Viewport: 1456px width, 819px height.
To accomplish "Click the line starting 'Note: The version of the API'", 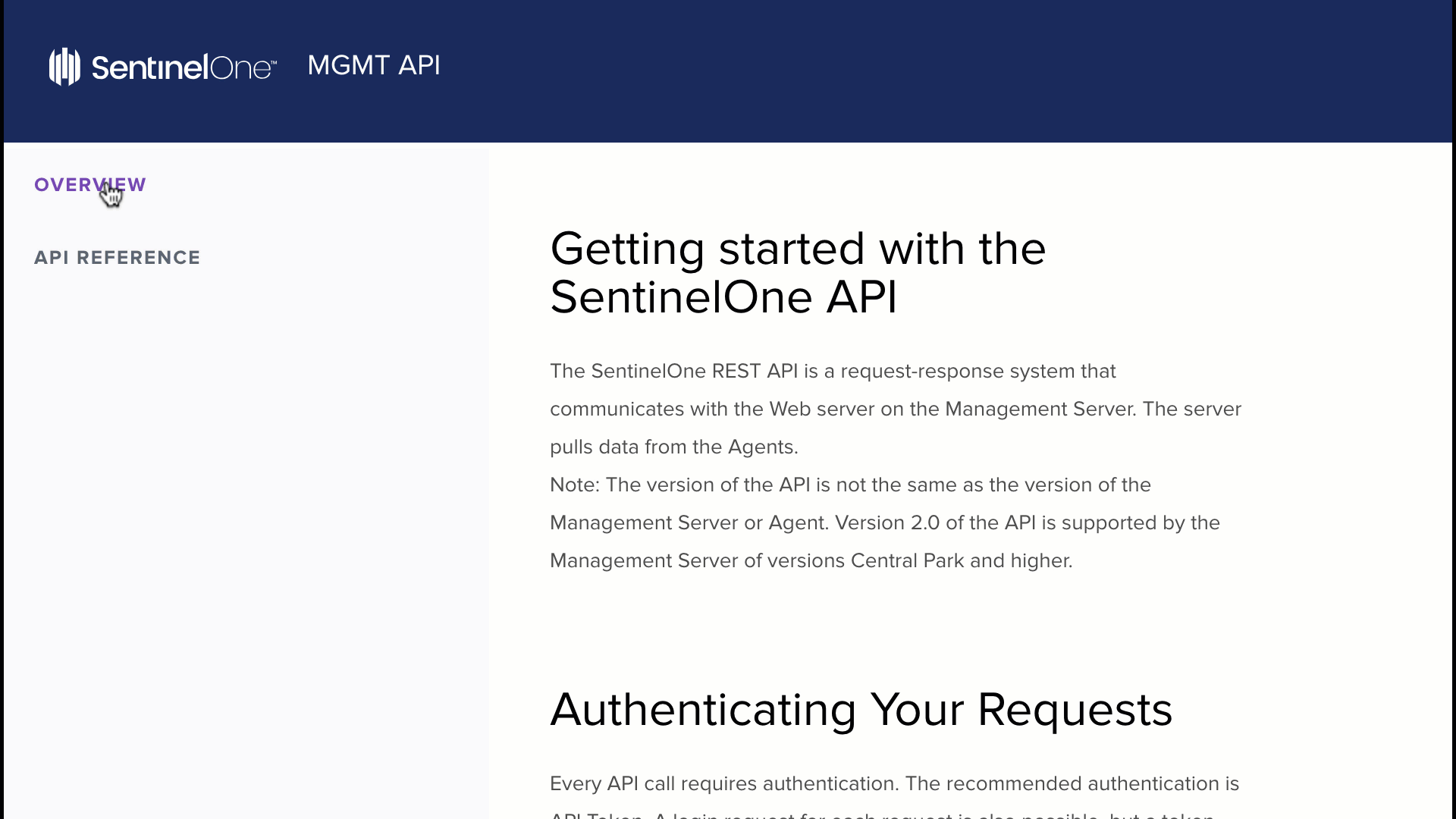I will [850, 485].
